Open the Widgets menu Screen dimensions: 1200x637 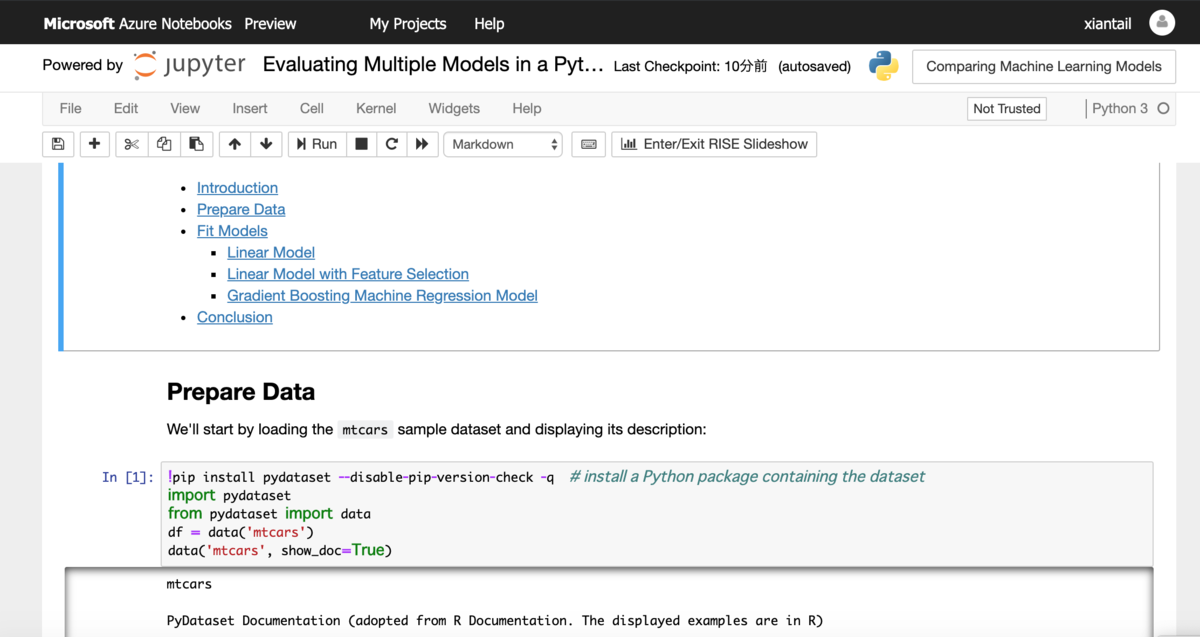coord(454,108)
